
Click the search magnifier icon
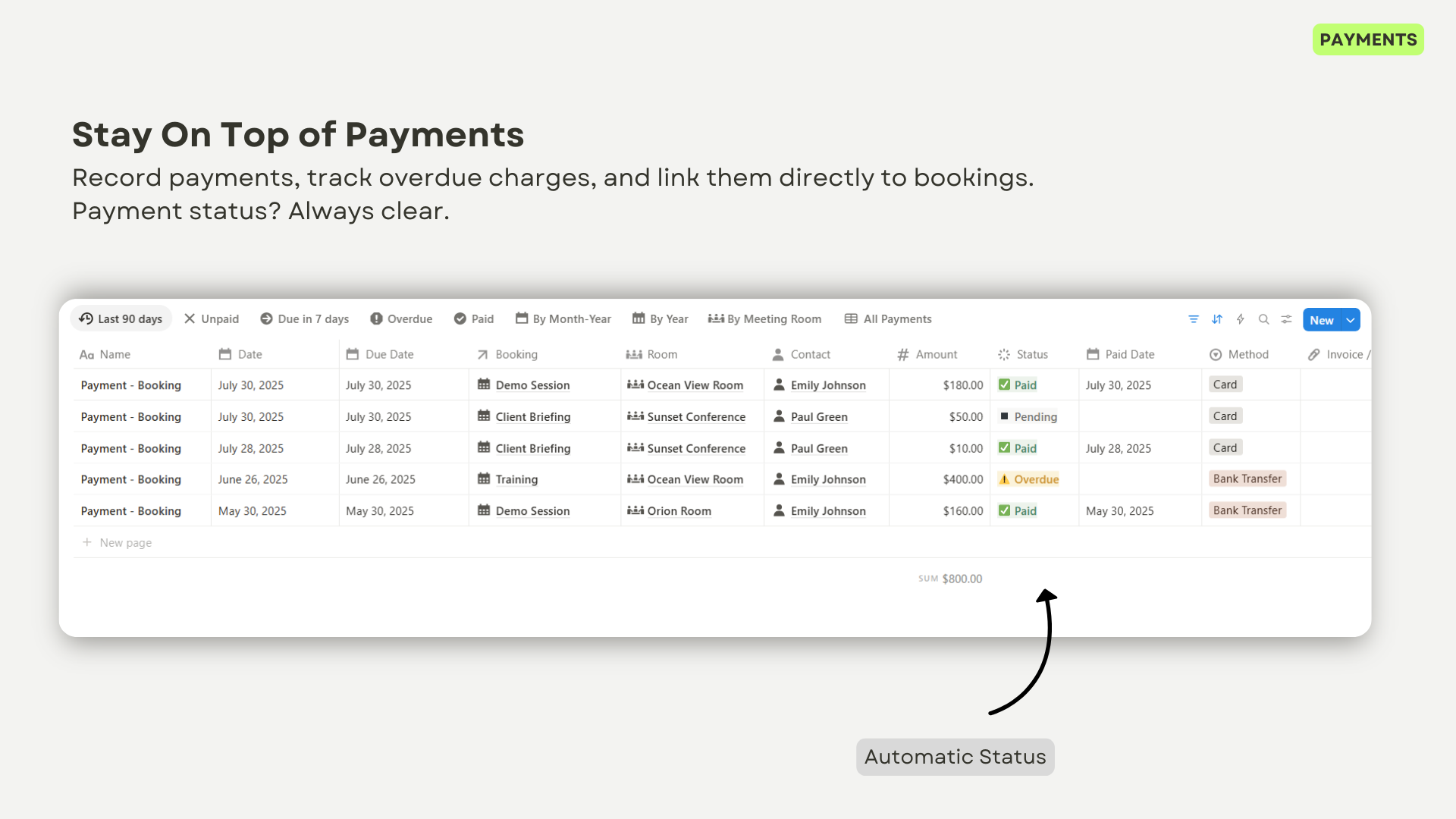pos(1263,319)
